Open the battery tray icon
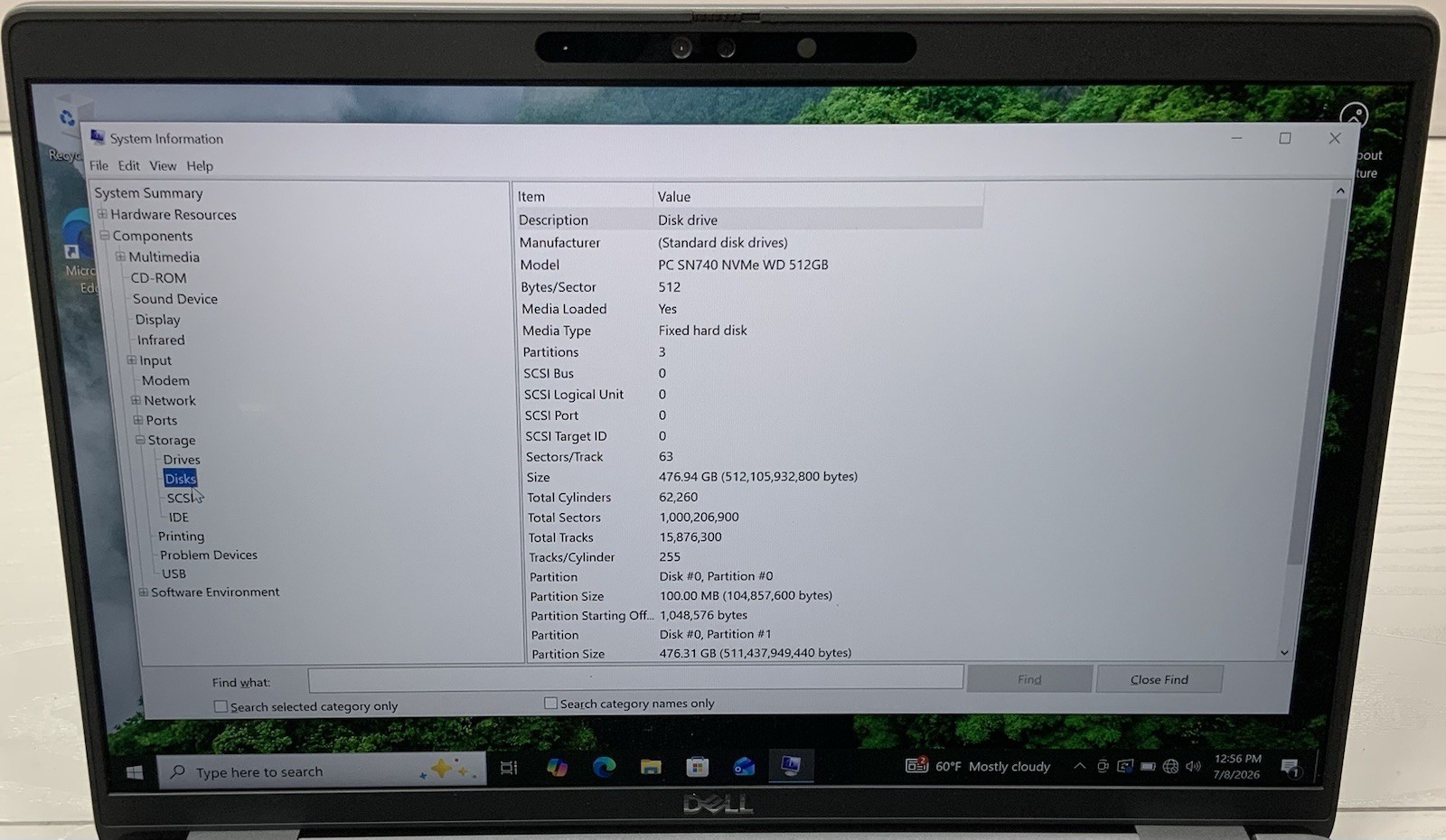The width and height of the screenshot is (1446, 840). [x=1148, y=767]
